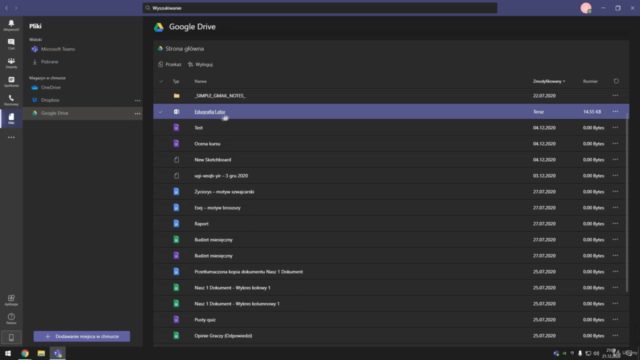
Task: Click the Przekaż upload button
Action: pos(170,64)
